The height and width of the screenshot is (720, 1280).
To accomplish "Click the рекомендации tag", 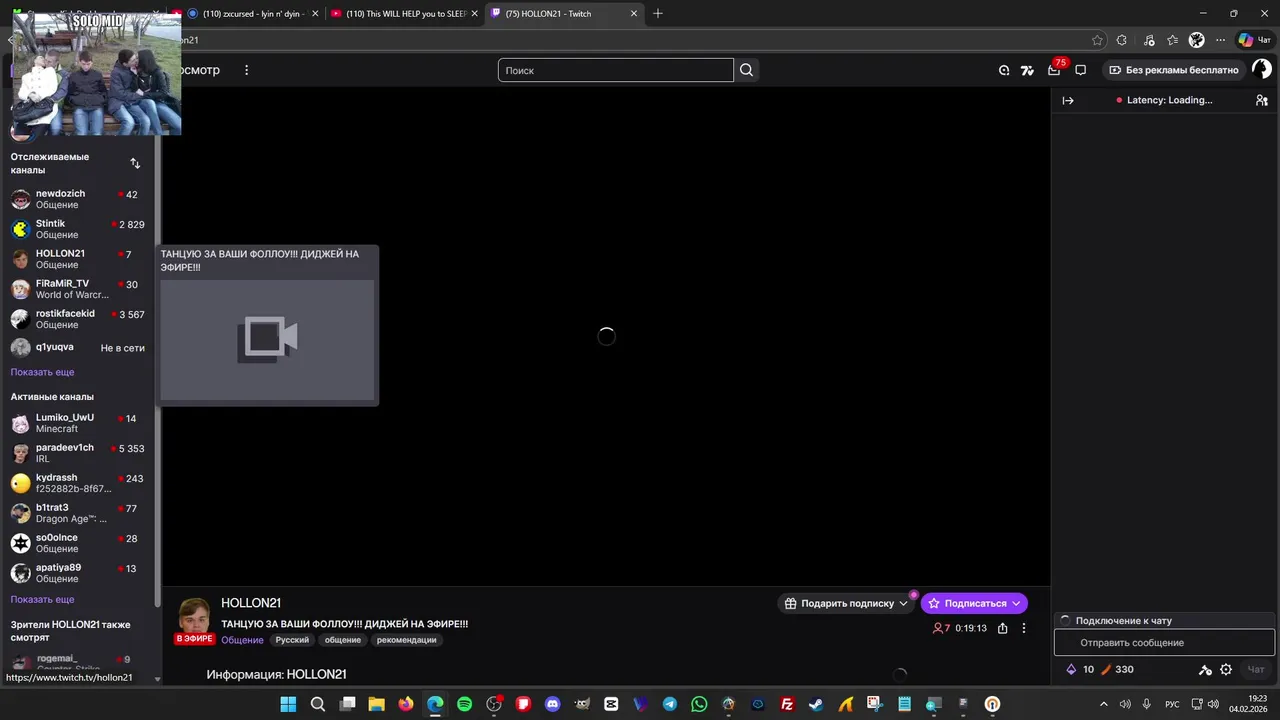I will [406, 640].
